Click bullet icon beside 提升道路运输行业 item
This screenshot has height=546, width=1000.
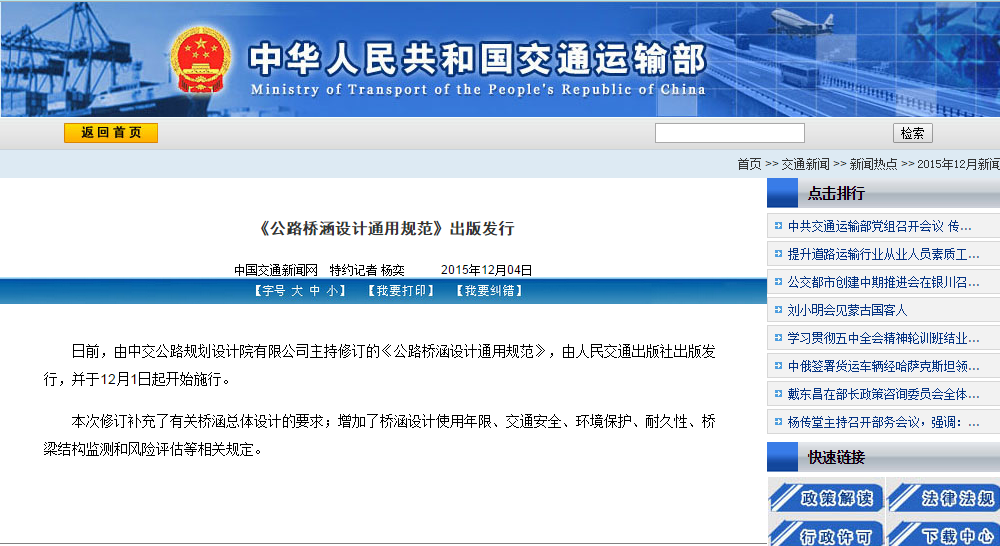coord(778,253)
